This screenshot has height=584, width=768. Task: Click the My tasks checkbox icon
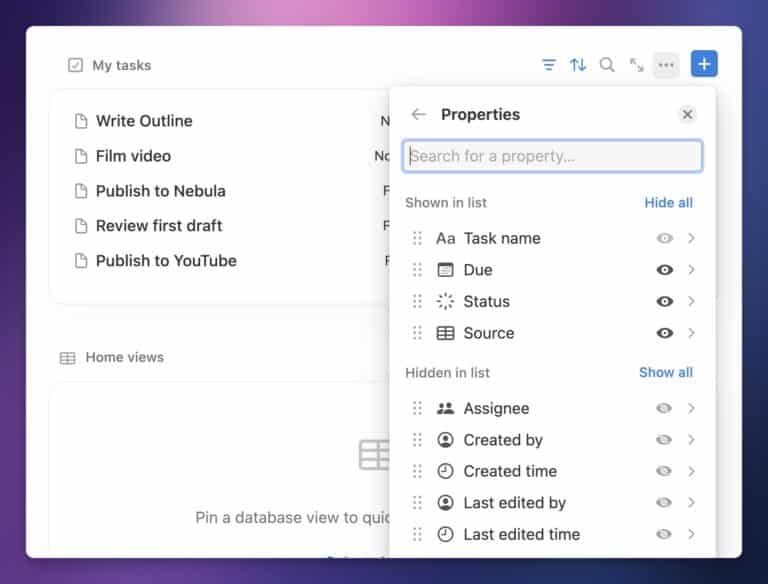click(75, 65)
